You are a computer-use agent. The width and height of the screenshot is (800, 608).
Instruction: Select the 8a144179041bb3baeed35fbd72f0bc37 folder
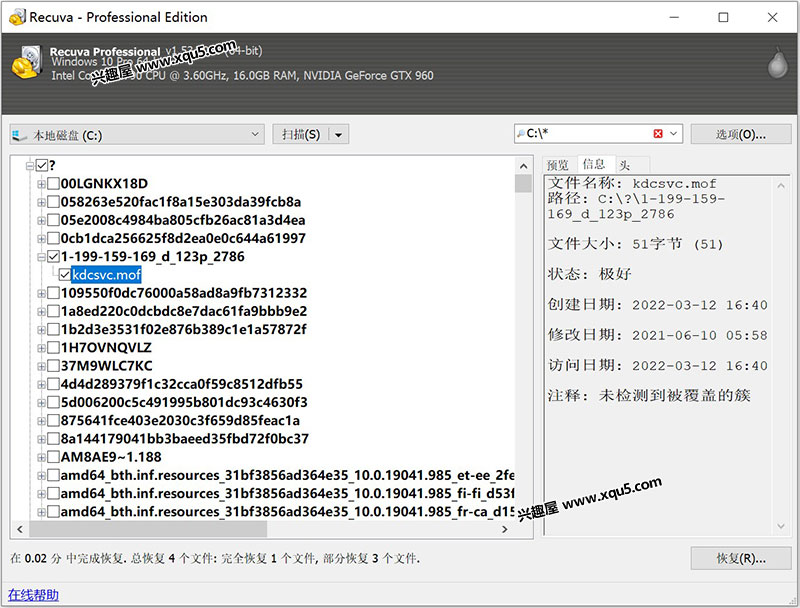[x=185, y=439]
